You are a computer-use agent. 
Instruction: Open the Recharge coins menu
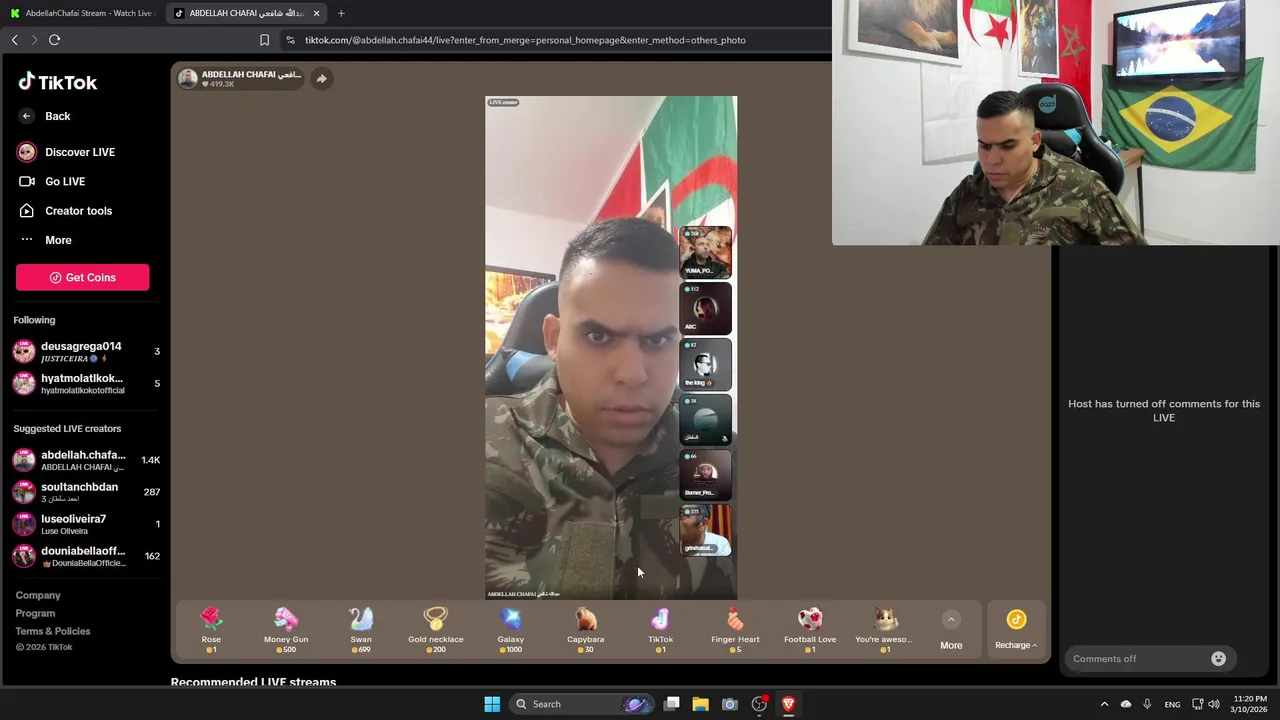pyautogui.click(x=1016, y=630)
